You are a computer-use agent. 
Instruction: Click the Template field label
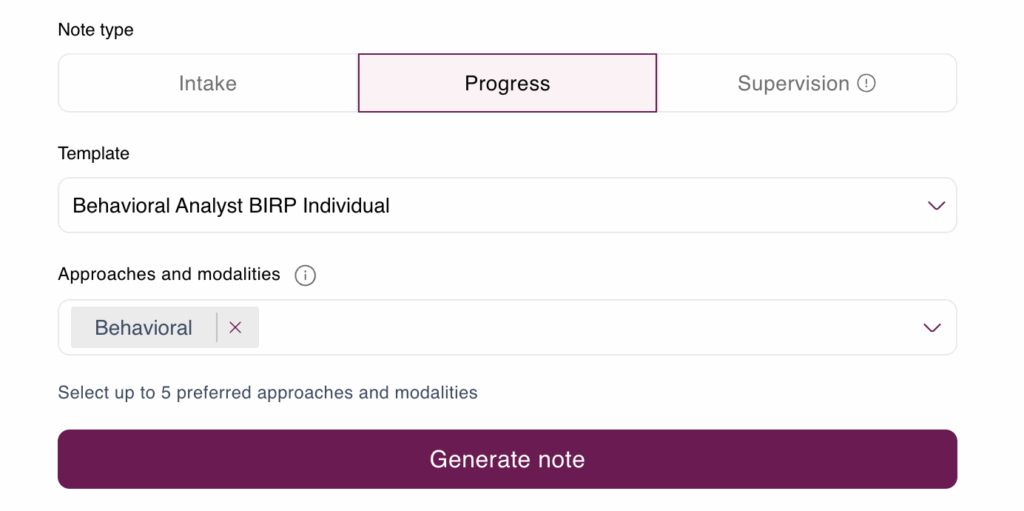pyautogui.click(x=93, y=153)
